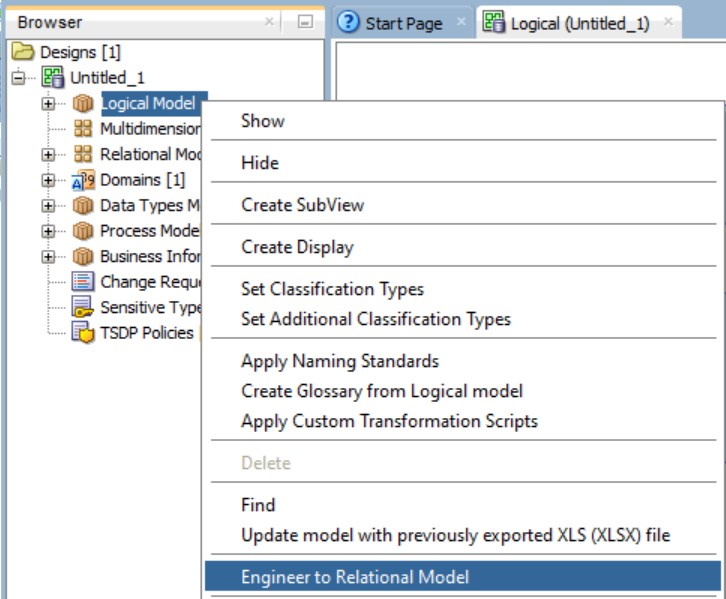Click the TSDP Policies shield icon
The image size is (726, 599).
84,333
